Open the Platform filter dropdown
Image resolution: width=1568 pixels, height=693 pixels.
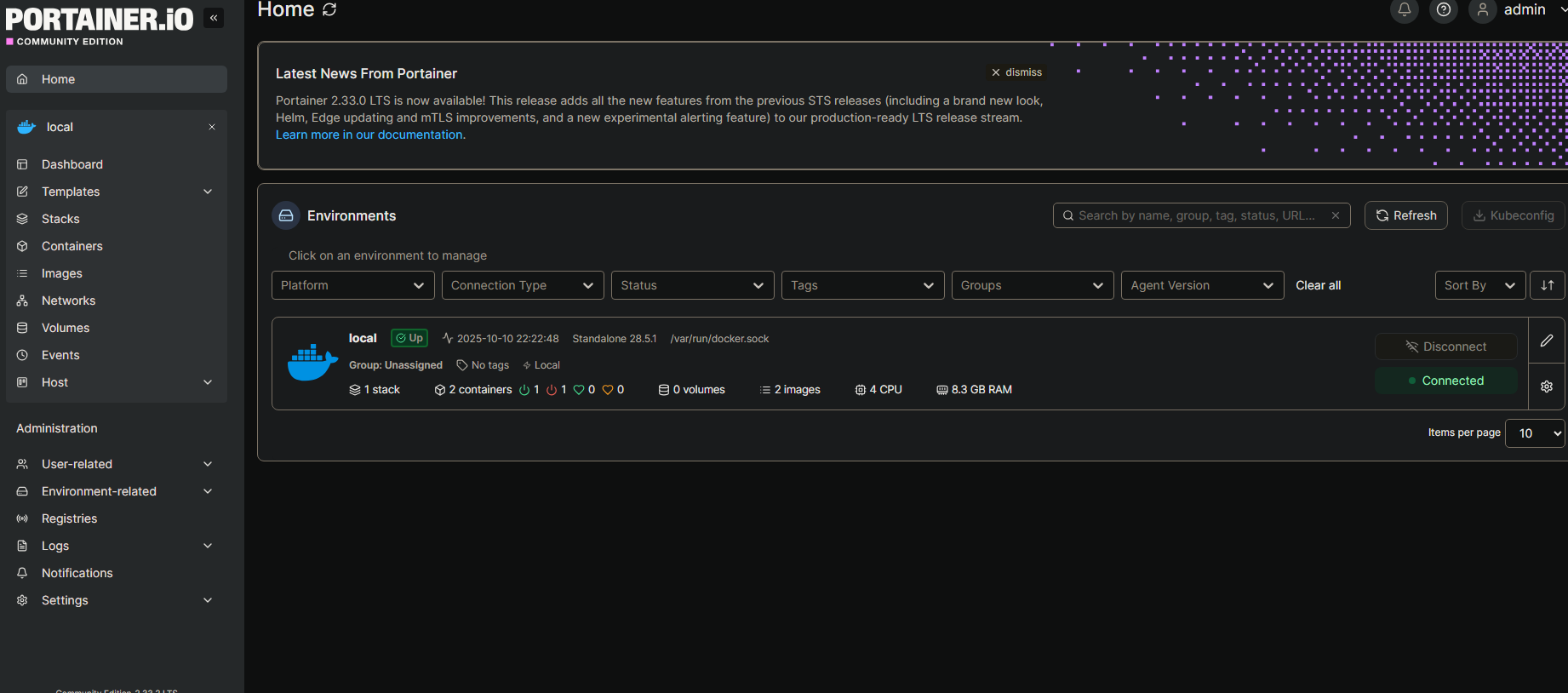tap(353, 285)
